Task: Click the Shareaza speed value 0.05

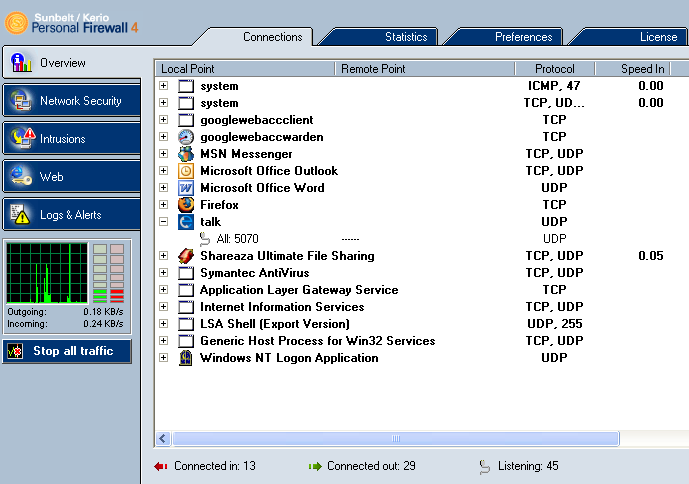Action: click(651, 256)
